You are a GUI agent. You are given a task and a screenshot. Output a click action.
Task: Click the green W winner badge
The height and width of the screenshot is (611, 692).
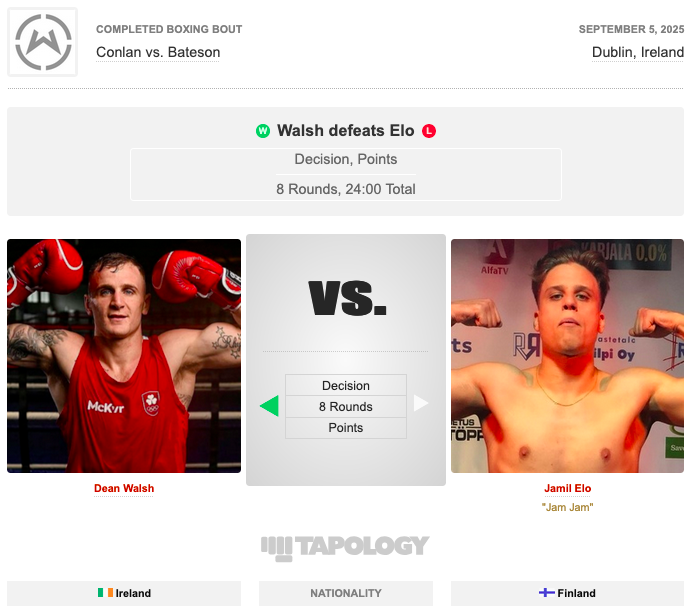click(x=263, y=131)
